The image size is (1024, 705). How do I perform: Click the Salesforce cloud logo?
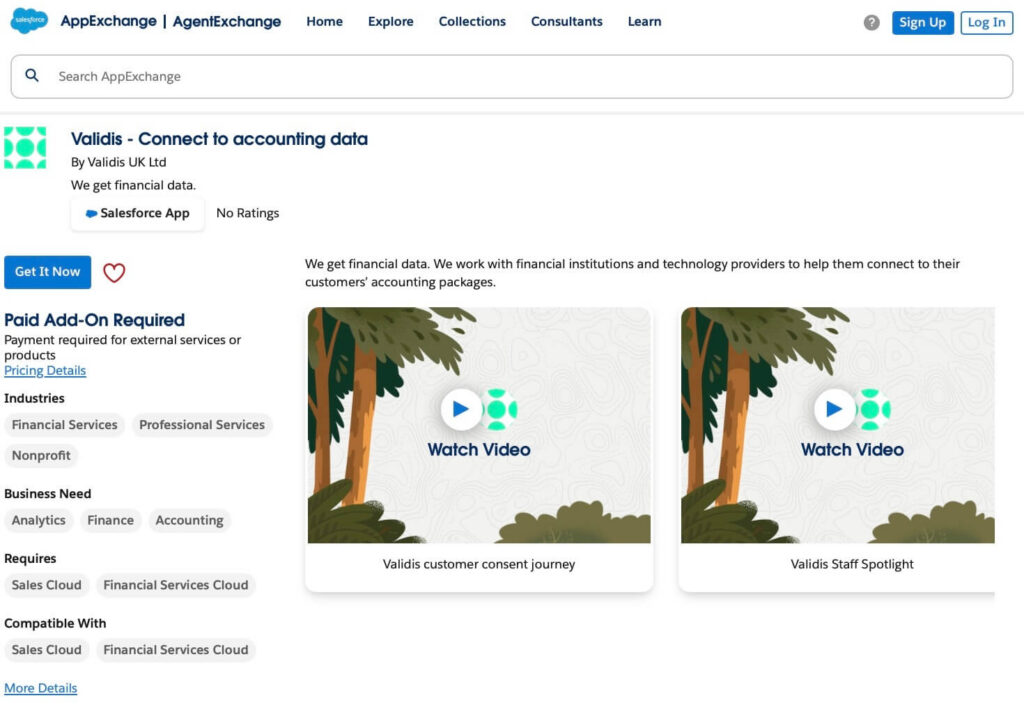point(29,21)
